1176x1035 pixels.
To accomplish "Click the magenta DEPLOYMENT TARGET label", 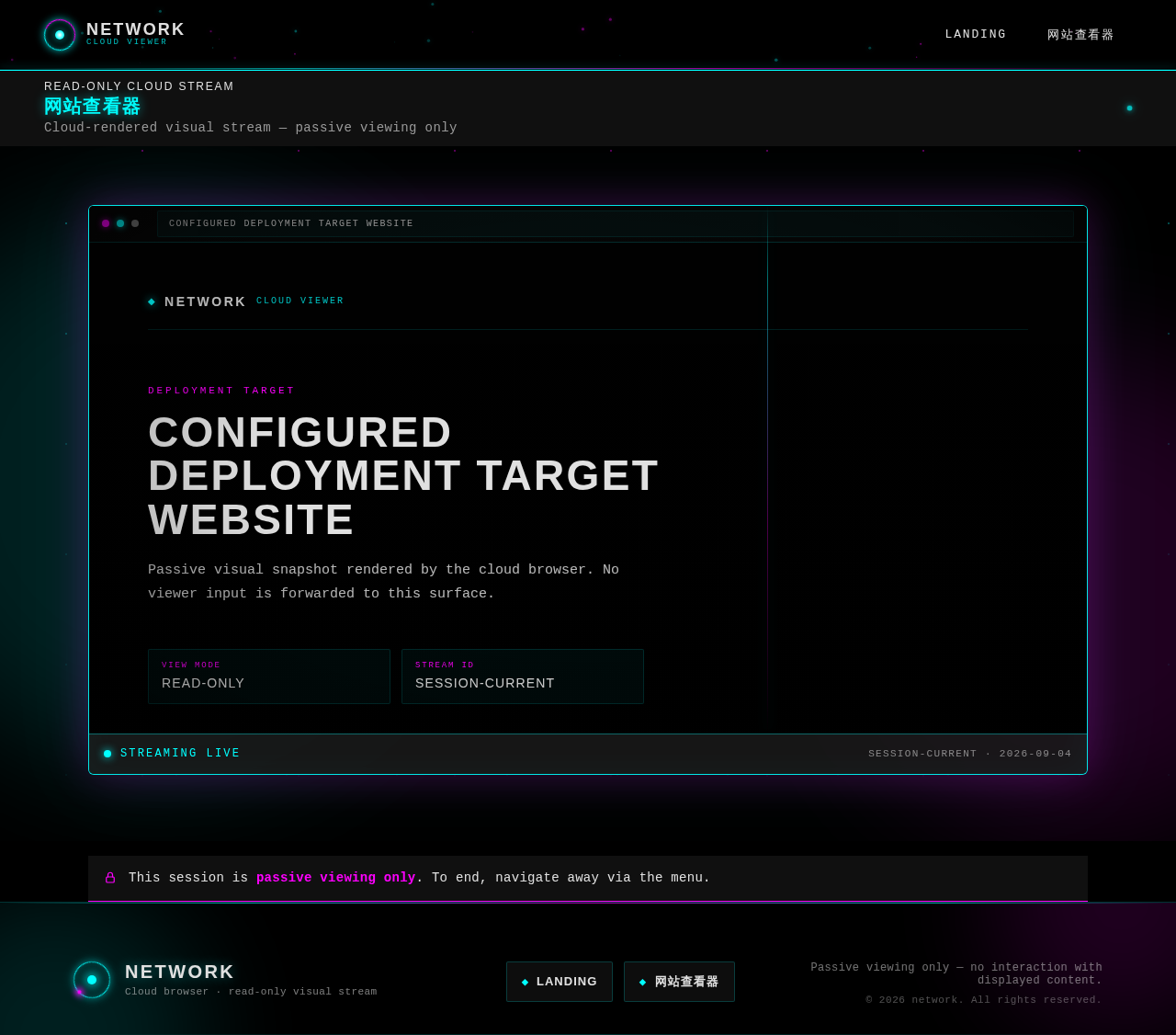I will (221, 391).
